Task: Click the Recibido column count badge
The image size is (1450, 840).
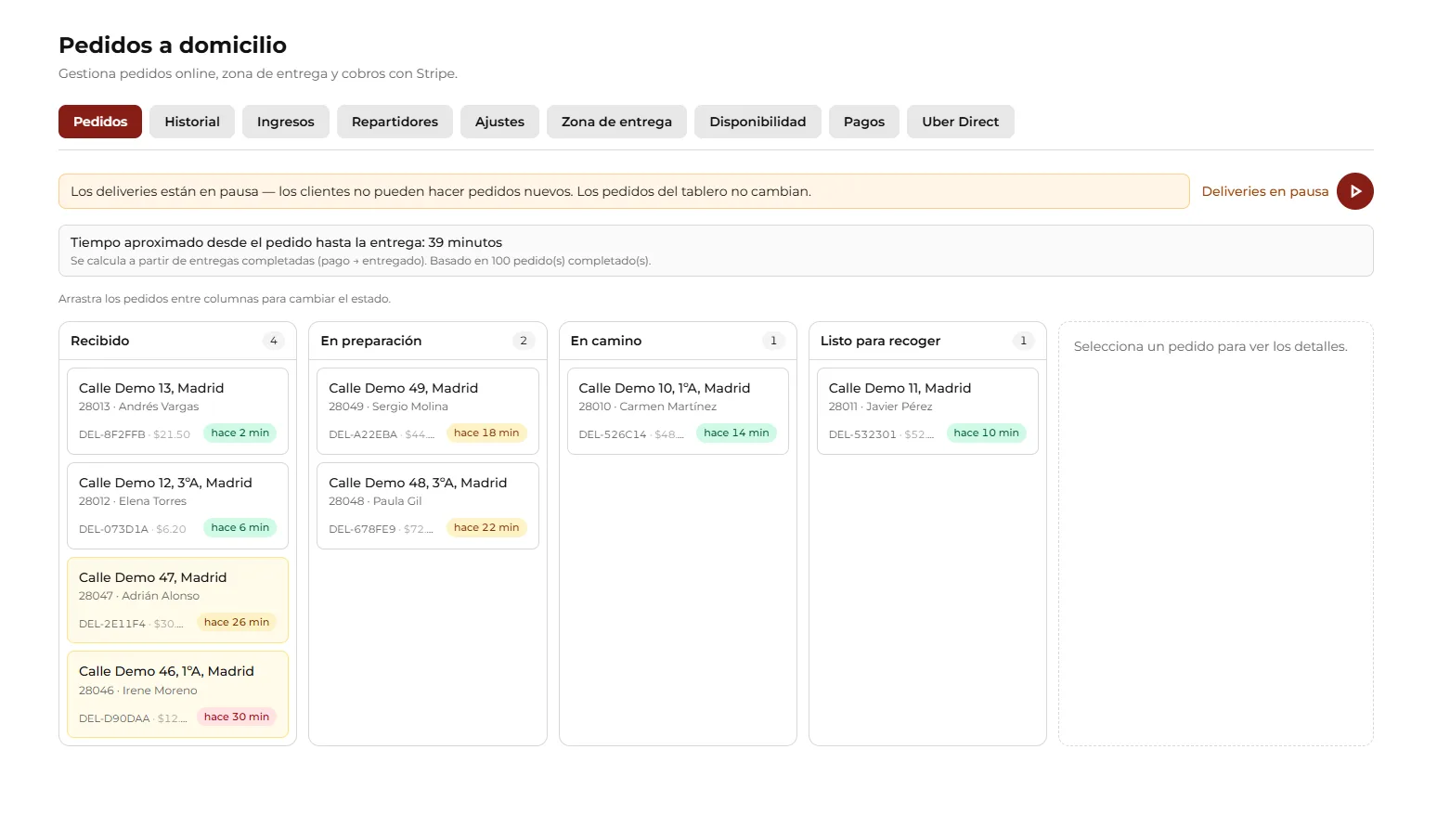Action: click(273, 341)
